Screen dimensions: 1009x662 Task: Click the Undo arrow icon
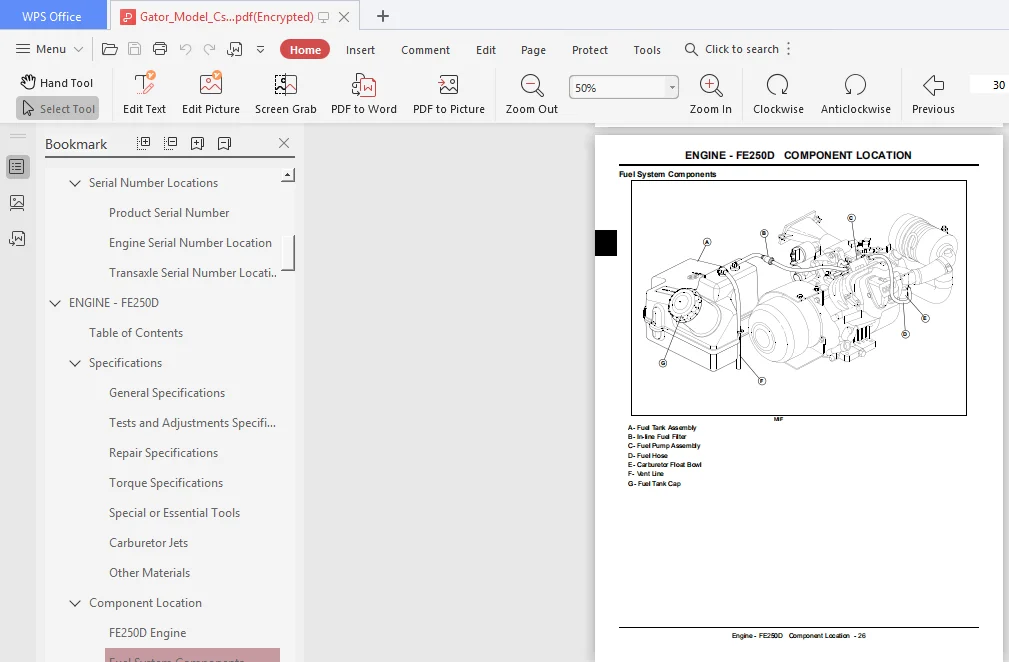tap(185, 49)
